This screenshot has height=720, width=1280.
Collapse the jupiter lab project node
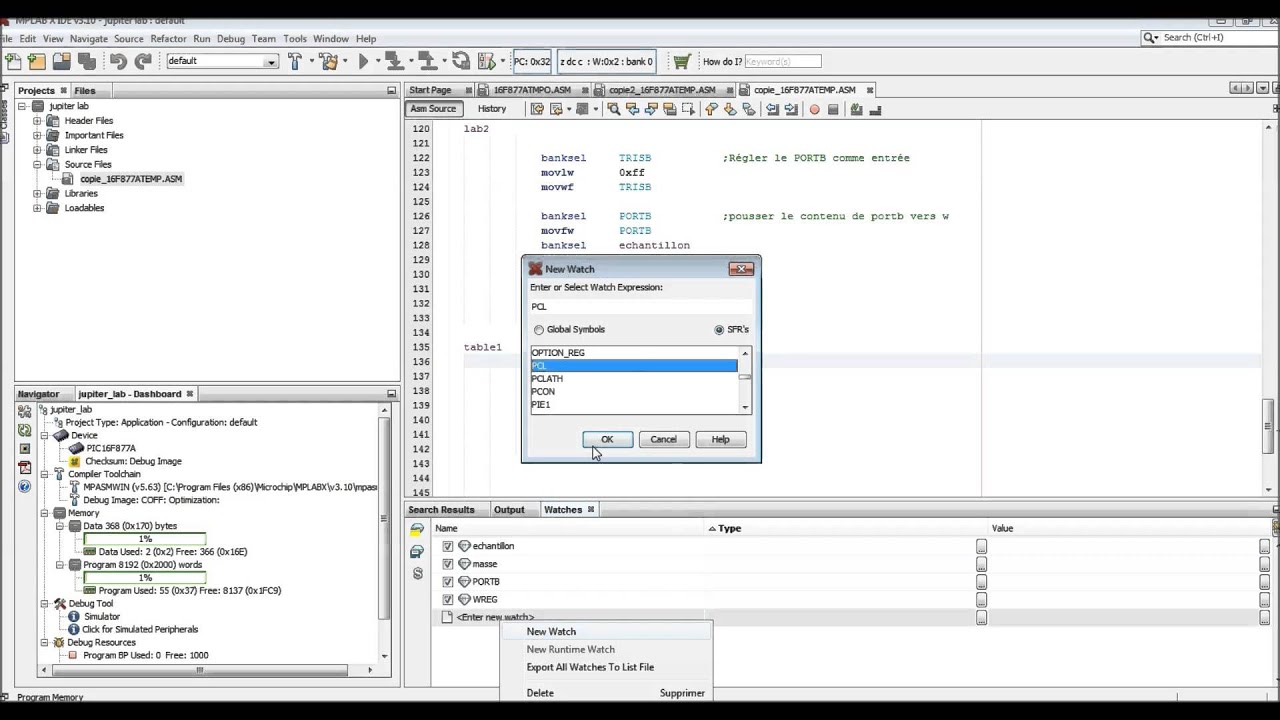point(23,106)
